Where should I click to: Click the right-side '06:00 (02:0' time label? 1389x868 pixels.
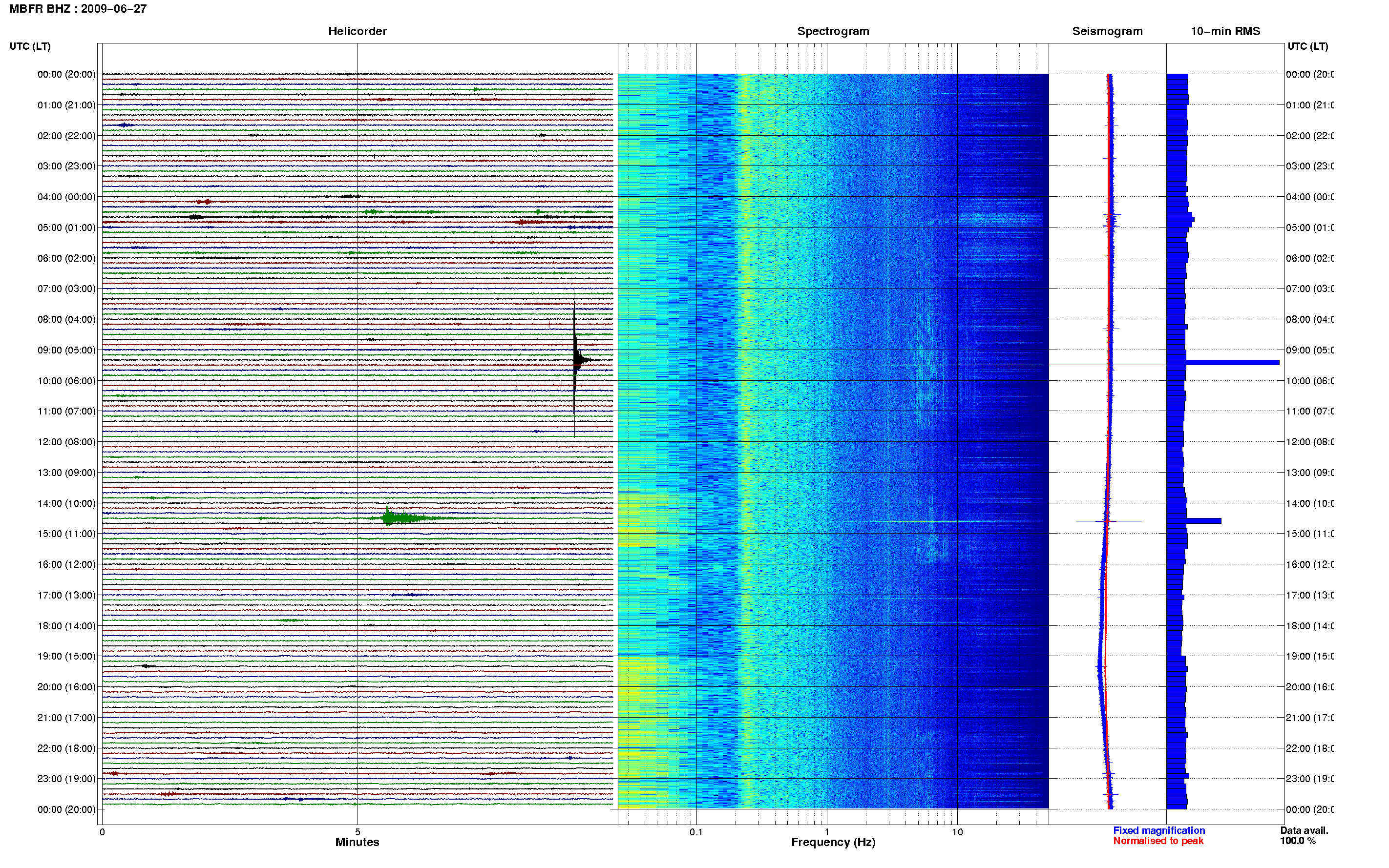pos(1310,258)
